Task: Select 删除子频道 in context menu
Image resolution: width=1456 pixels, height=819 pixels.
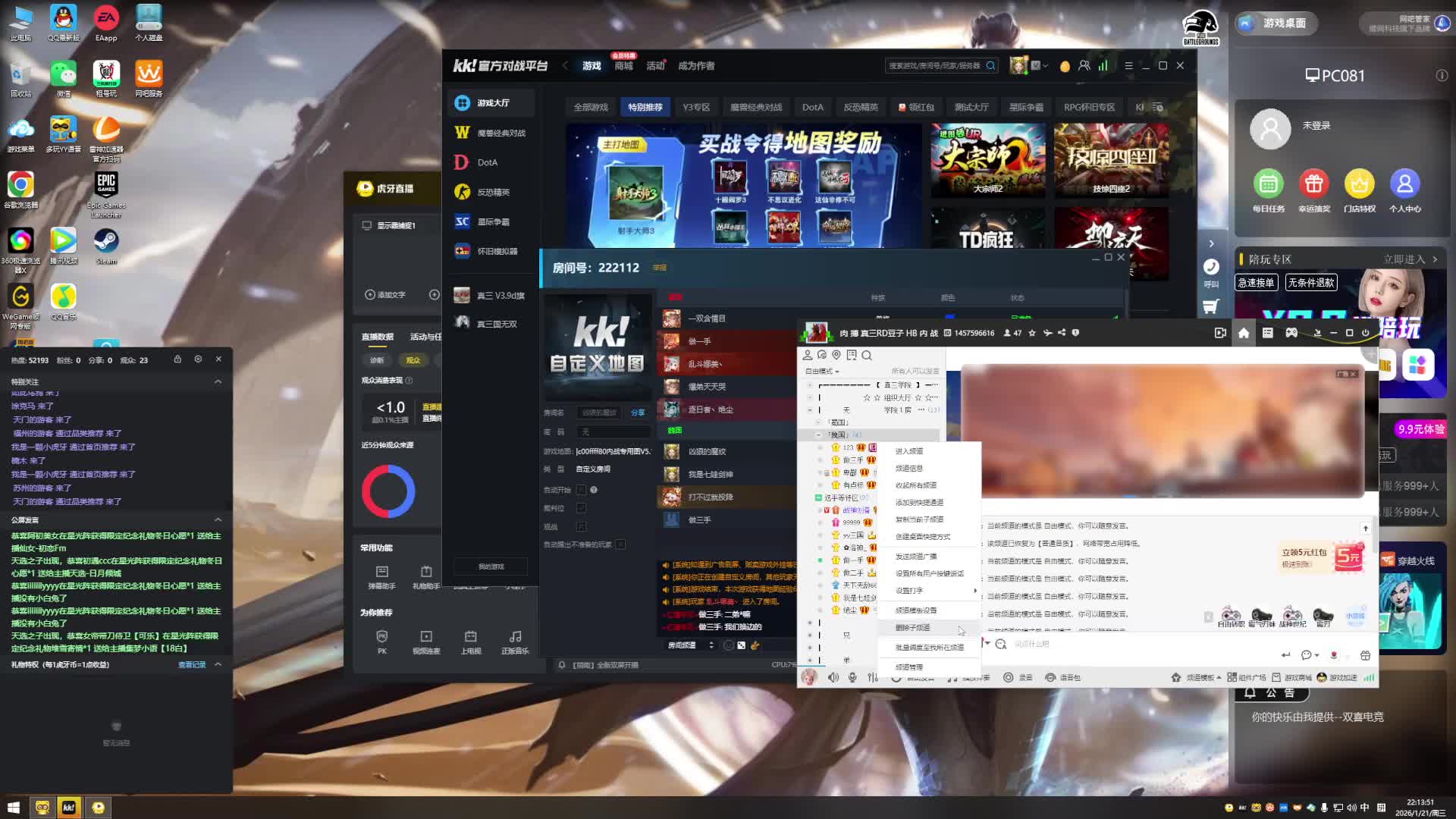Action: 912,628
